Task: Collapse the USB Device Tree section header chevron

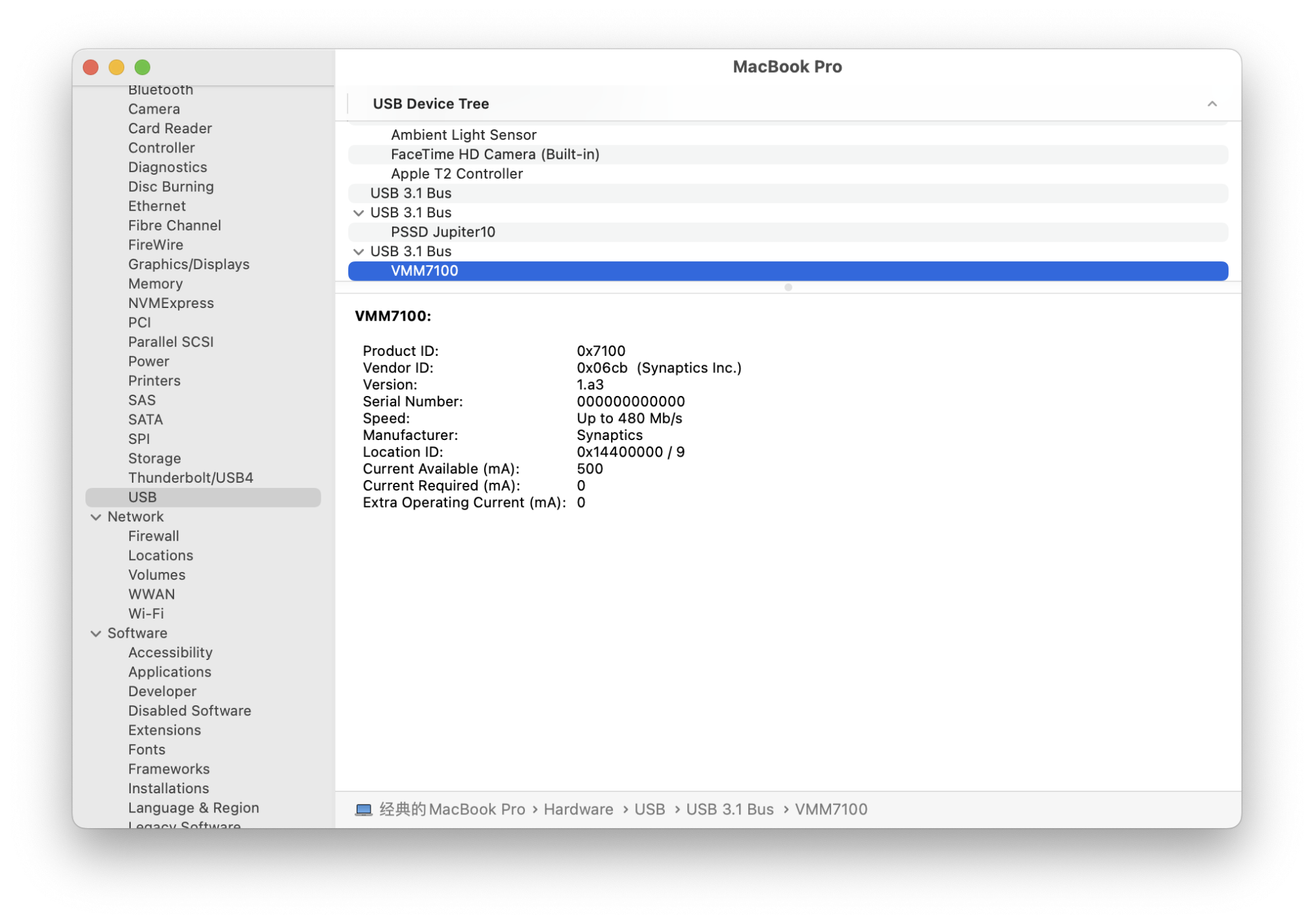Action: coord(1213,104)
